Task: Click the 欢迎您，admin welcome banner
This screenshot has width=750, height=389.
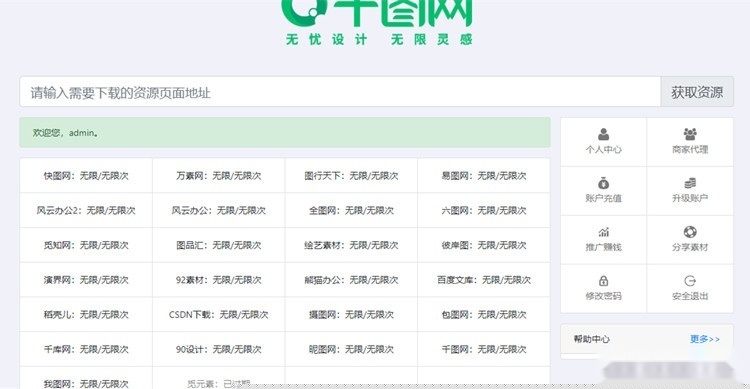Action: coord(285,133)
